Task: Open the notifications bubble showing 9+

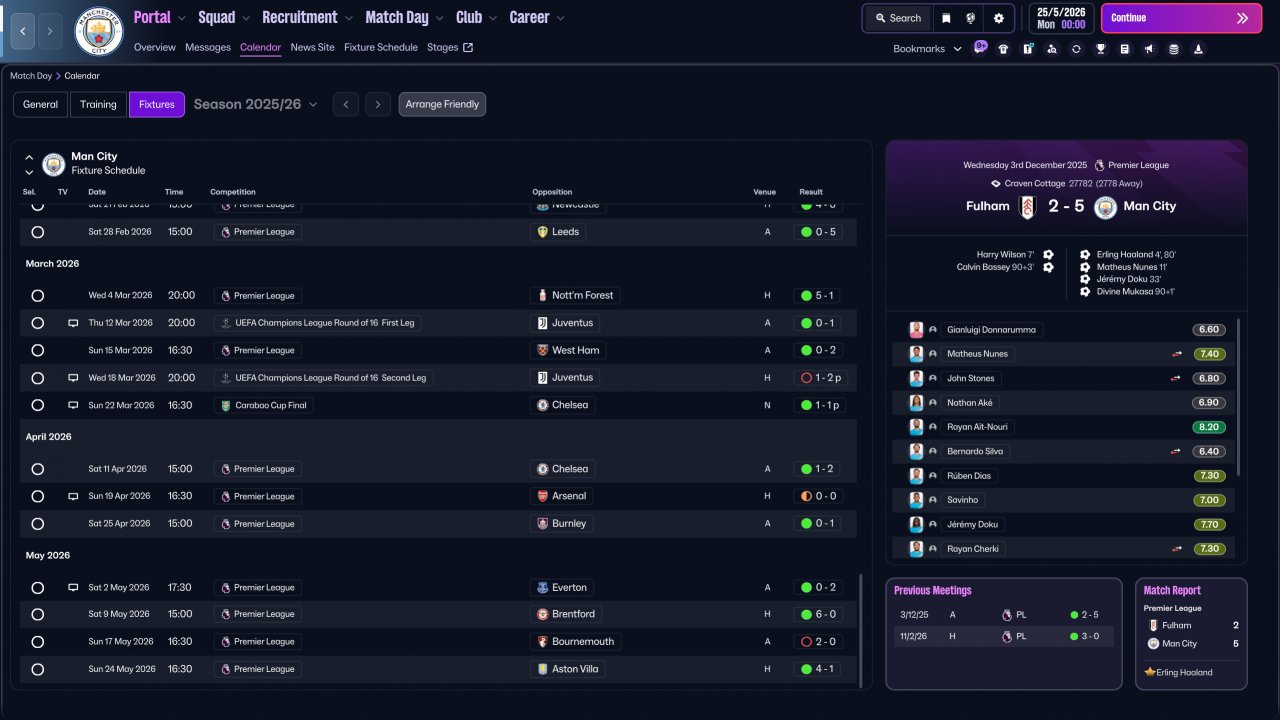Action: click(x=980, y=47)
